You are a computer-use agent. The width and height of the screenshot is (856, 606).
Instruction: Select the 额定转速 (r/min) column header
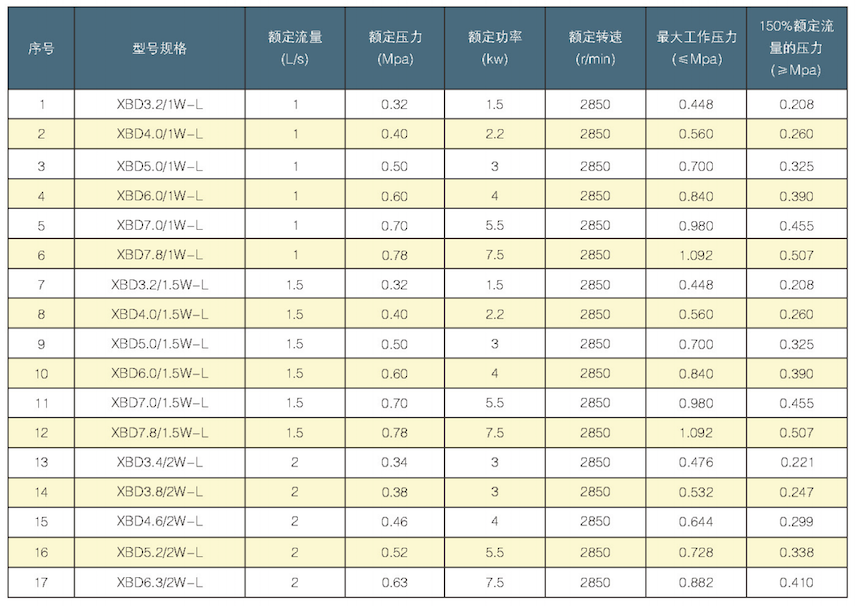(x=595, y=48)
